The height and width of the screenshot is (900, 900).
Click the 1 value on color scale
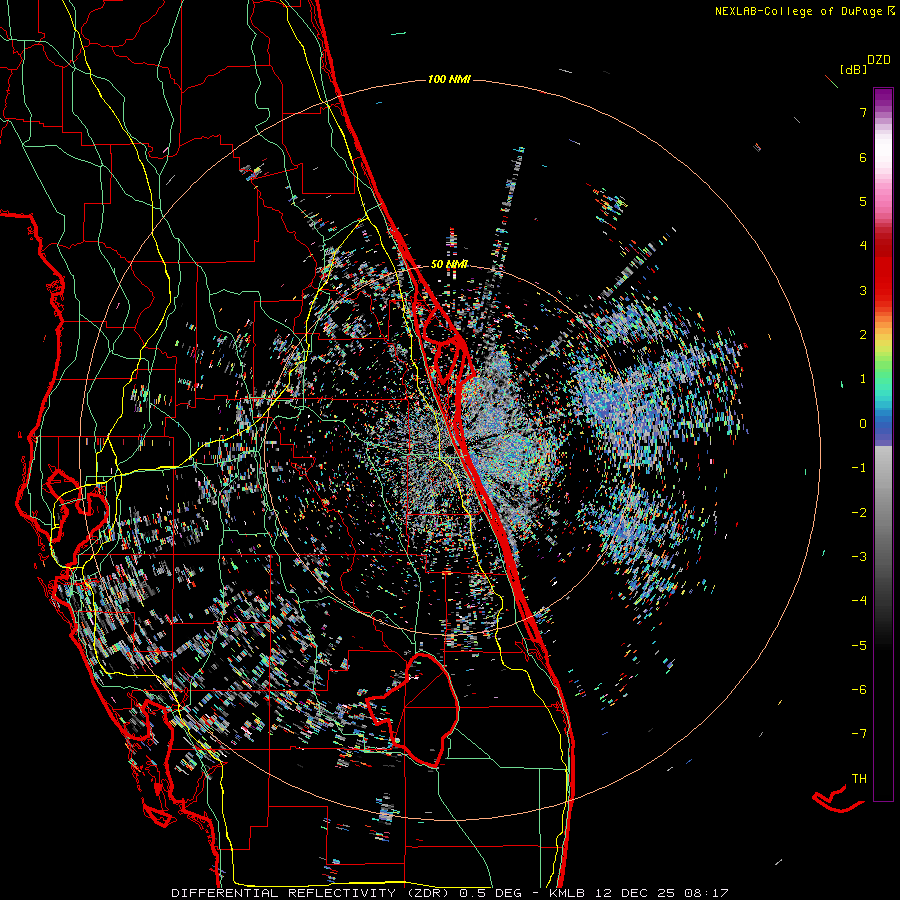[863, 379]
